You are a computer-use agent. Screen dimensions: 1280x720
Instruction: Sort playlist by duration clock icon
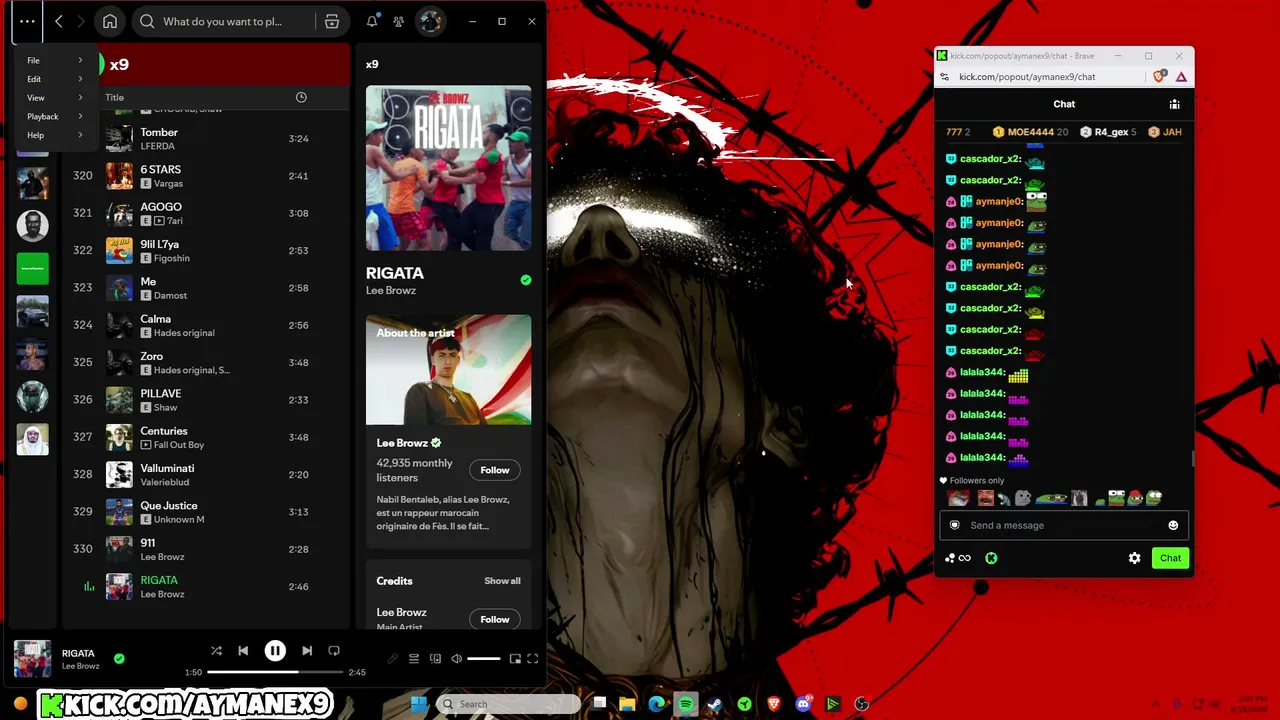[x=301, y=97]
